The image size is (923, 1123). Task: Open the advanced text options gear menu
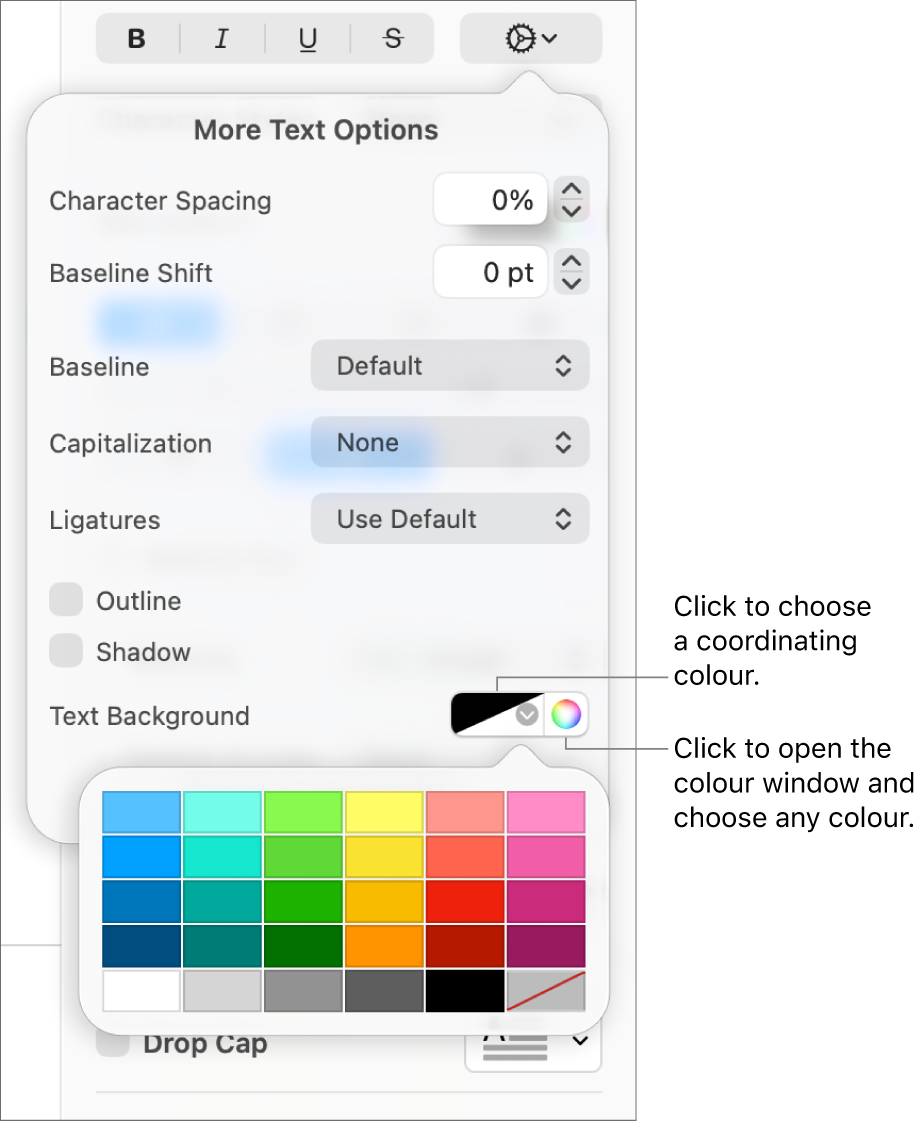point(530,39)
